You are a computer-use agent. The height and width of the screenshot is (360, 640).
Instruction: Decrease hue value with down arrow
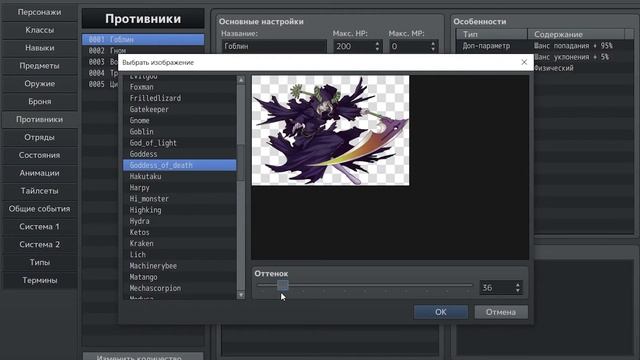tap(518, 291)
